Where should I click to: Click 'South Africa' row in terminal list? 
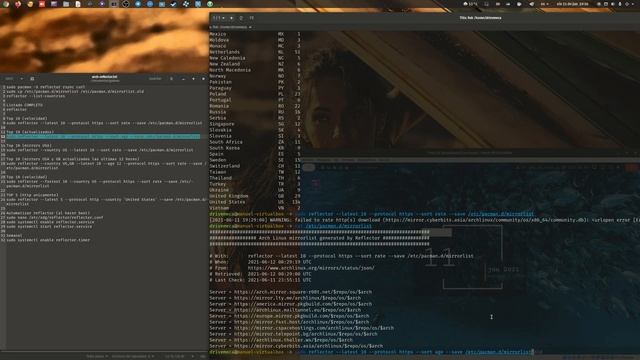[x=255, y=142]
